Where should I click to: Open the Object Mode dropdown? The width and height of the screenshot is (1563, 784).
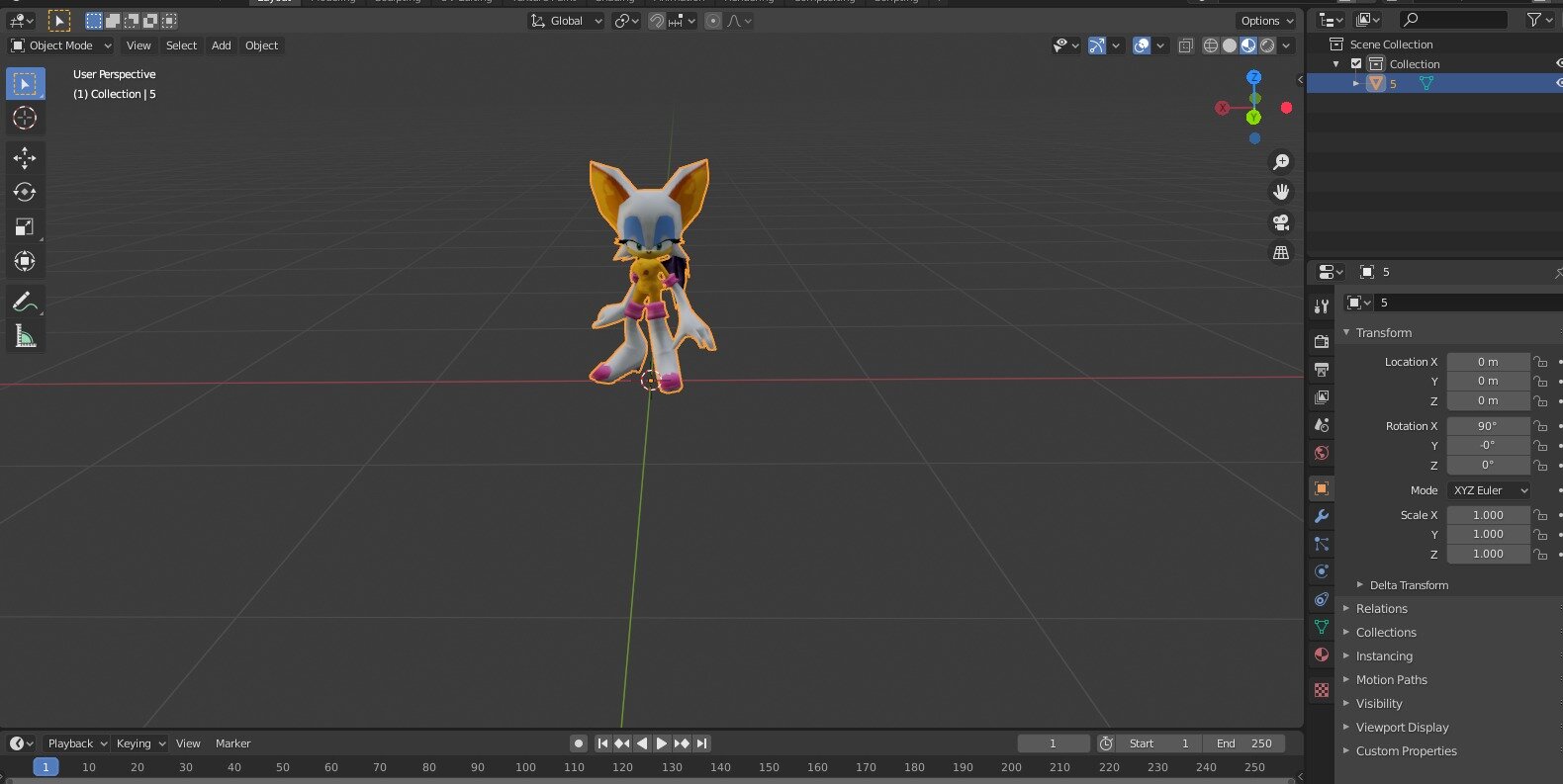(x=61, y=45)
